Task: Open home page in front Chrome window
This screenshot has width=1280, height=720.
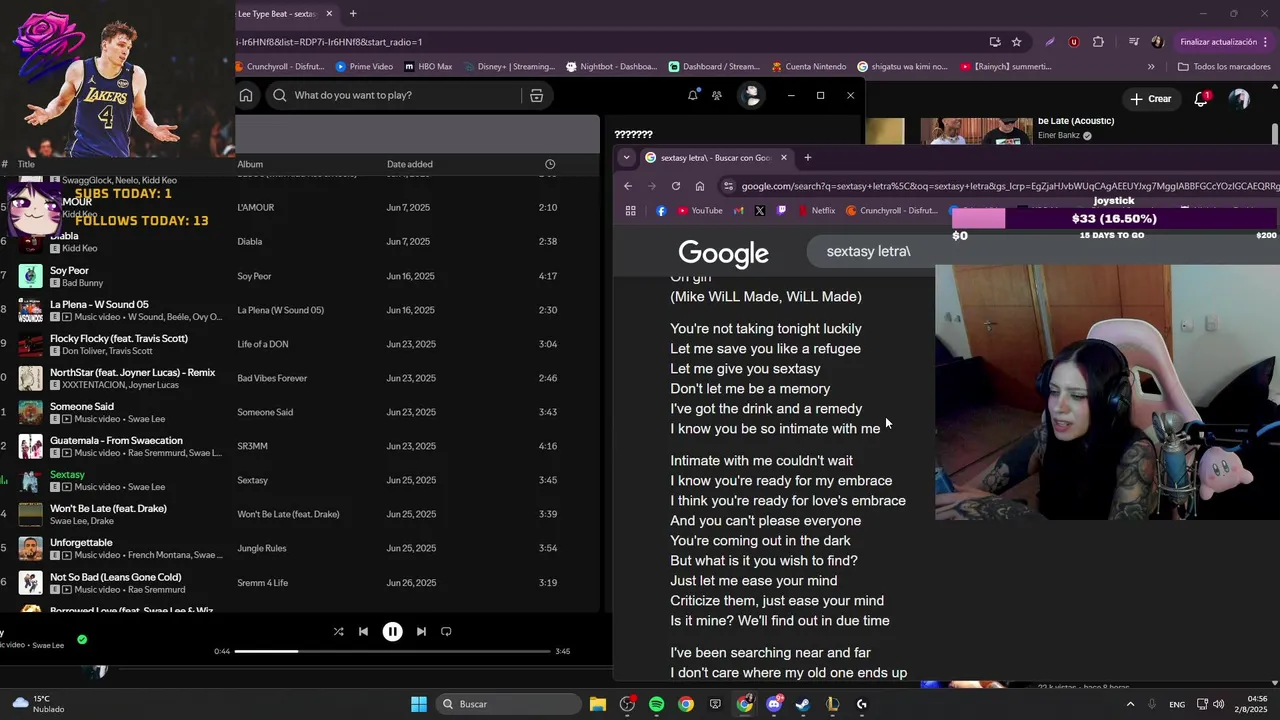Action: coord(700,186)
